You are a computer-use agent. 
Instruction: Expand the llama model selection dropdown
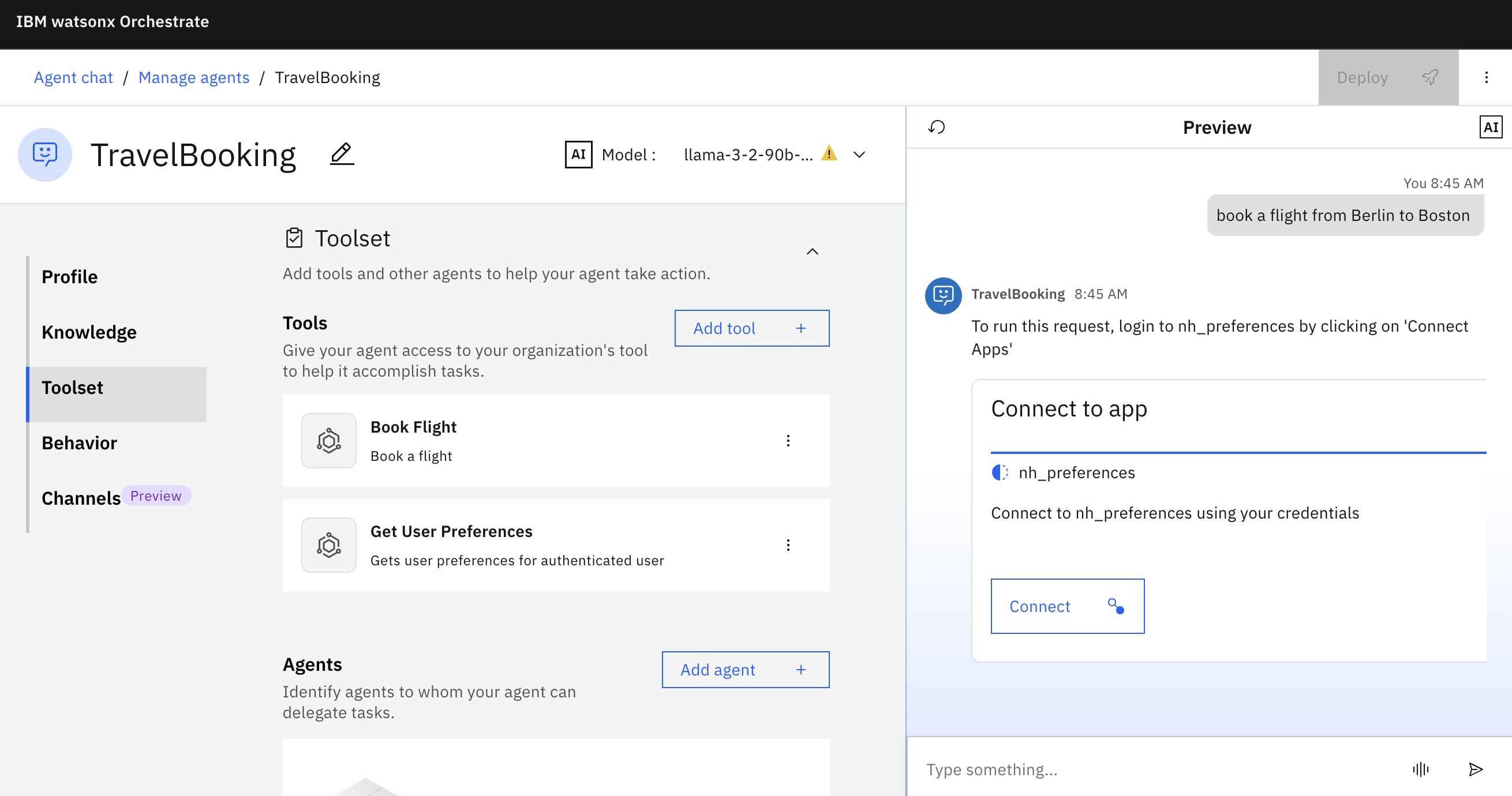coord(859,155)
